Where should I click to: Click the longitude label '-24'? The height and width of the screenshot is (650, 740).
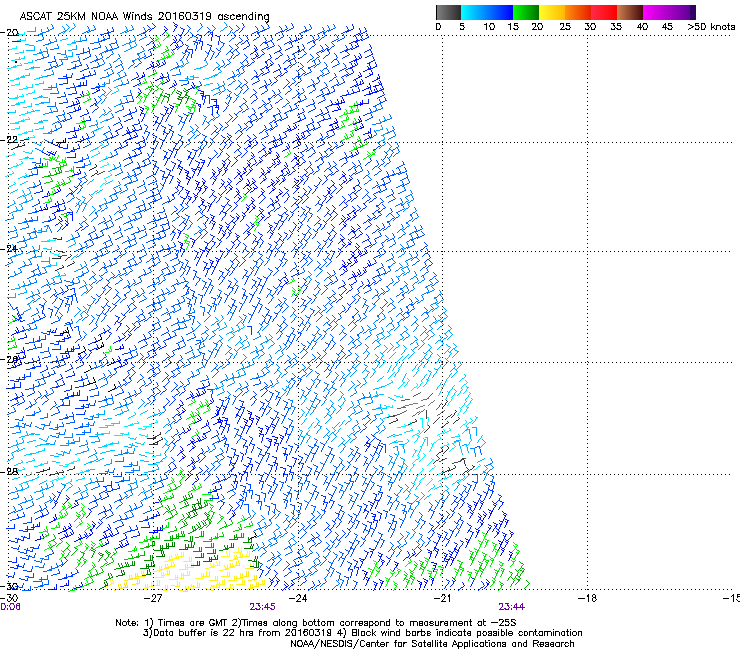pyautogui.click(x=298, y=598)
